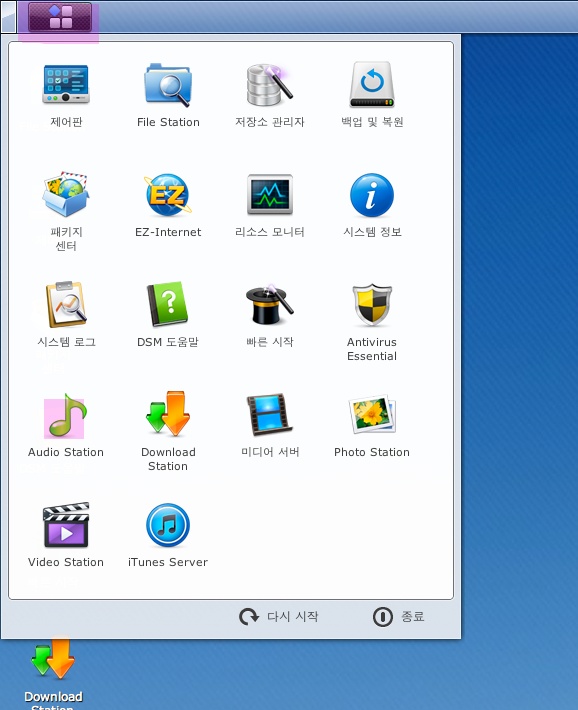This screenshot has height=710, width=578.
Task: Open Antivirus Essential shield icon
Action: pyautogui.click(x=372, y=304)
